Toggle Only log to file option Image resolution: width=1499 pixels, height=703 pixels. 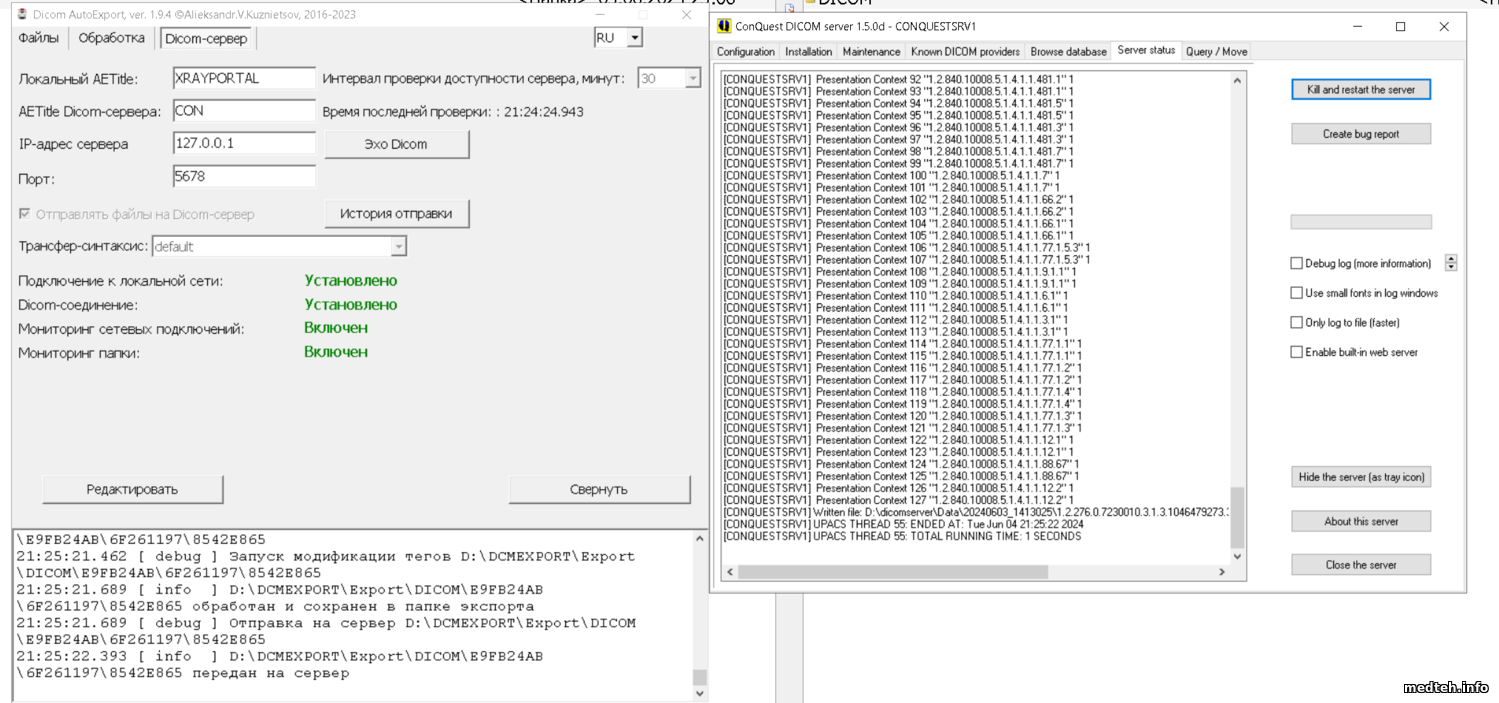click(x=1297, y=323)
